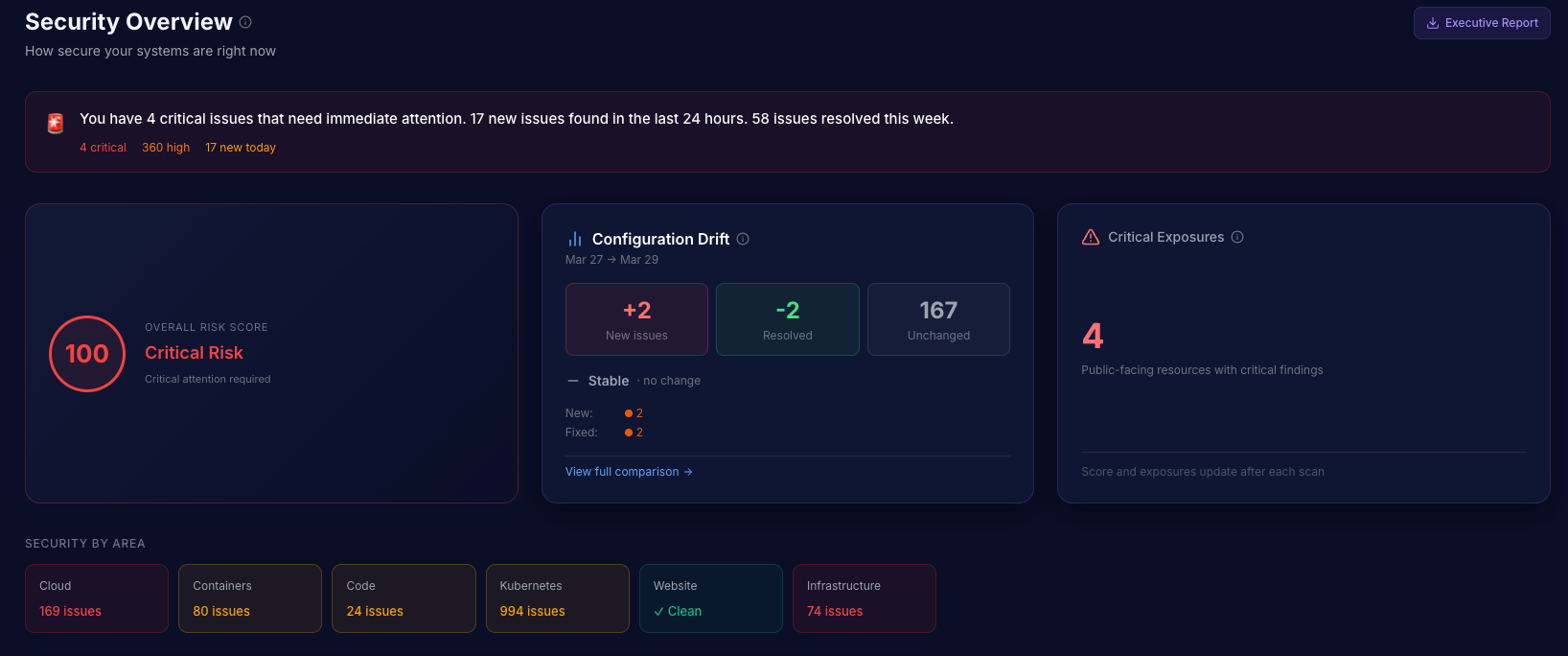Click info icon next to Security Overview

point(245,22)
